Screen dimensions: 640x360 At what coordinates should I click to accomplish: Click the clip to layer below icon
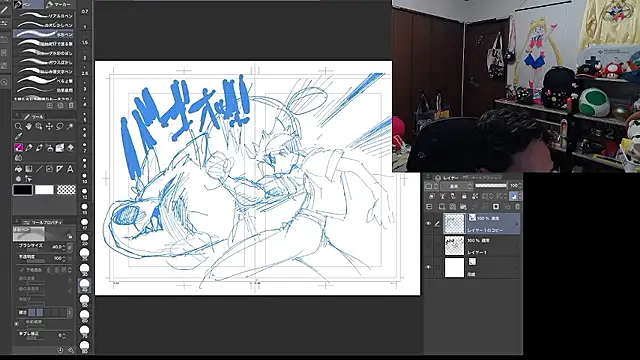431,196
